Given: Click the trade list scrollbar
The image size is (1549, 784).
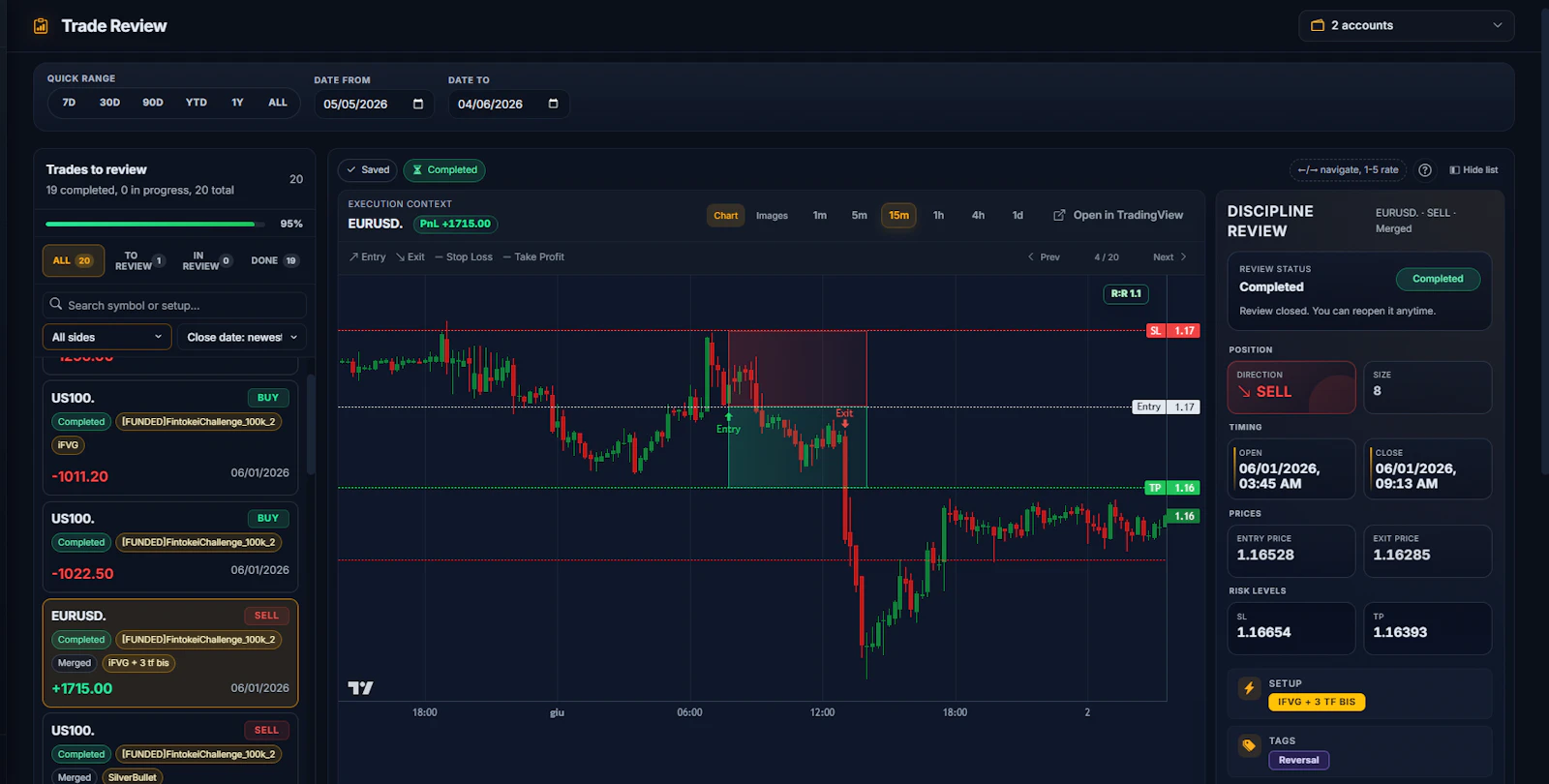Looking at the screenshot, I should pos(311,424).
